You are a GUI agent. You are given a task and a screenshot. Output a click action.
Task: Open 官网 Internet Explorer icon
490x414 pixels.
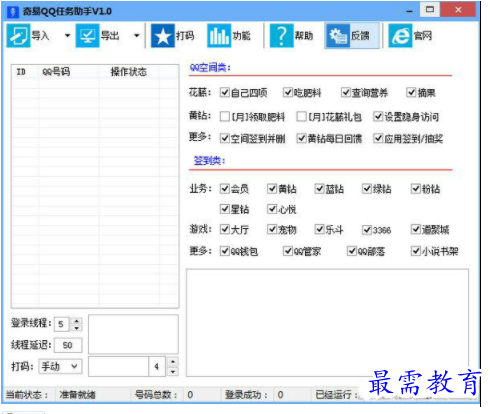(x=400, y=36)
